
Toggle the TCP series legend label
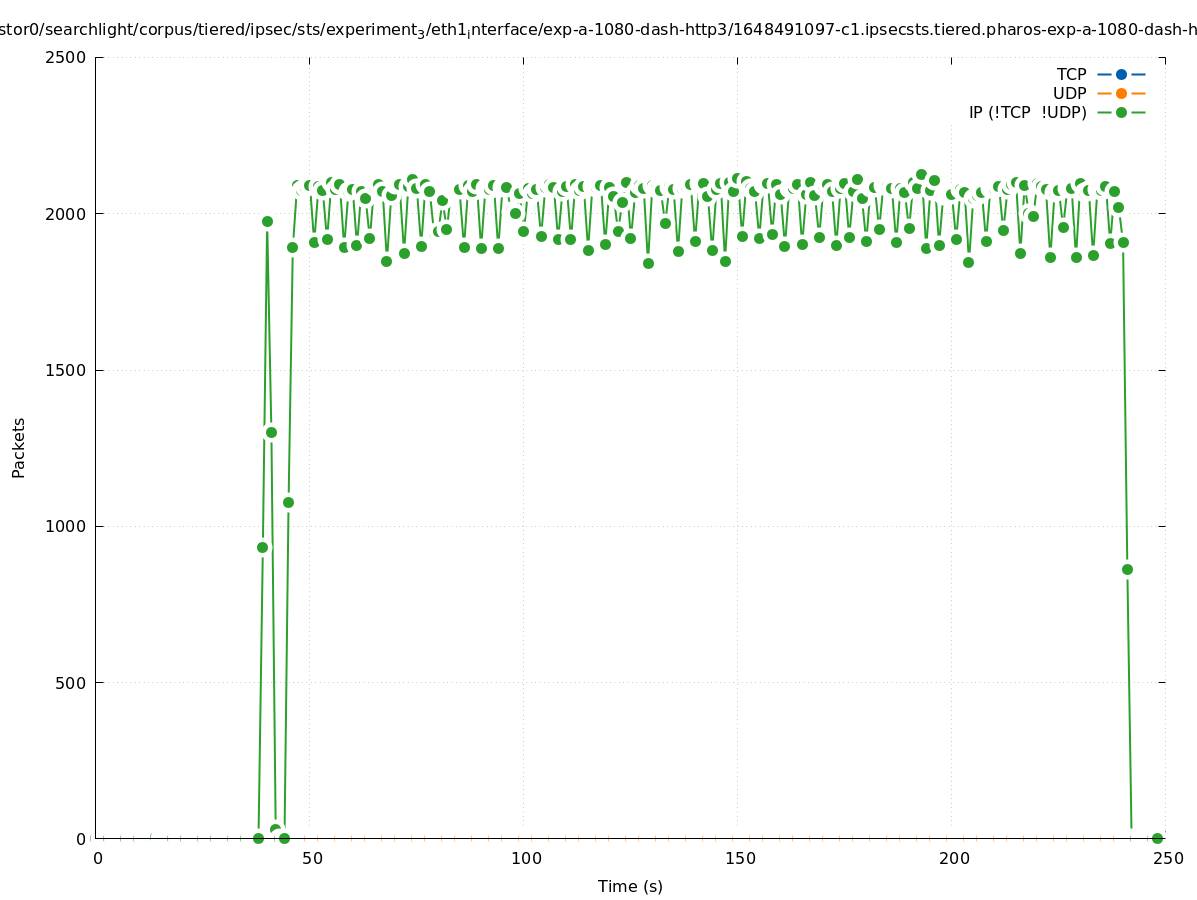[1071, 74]
